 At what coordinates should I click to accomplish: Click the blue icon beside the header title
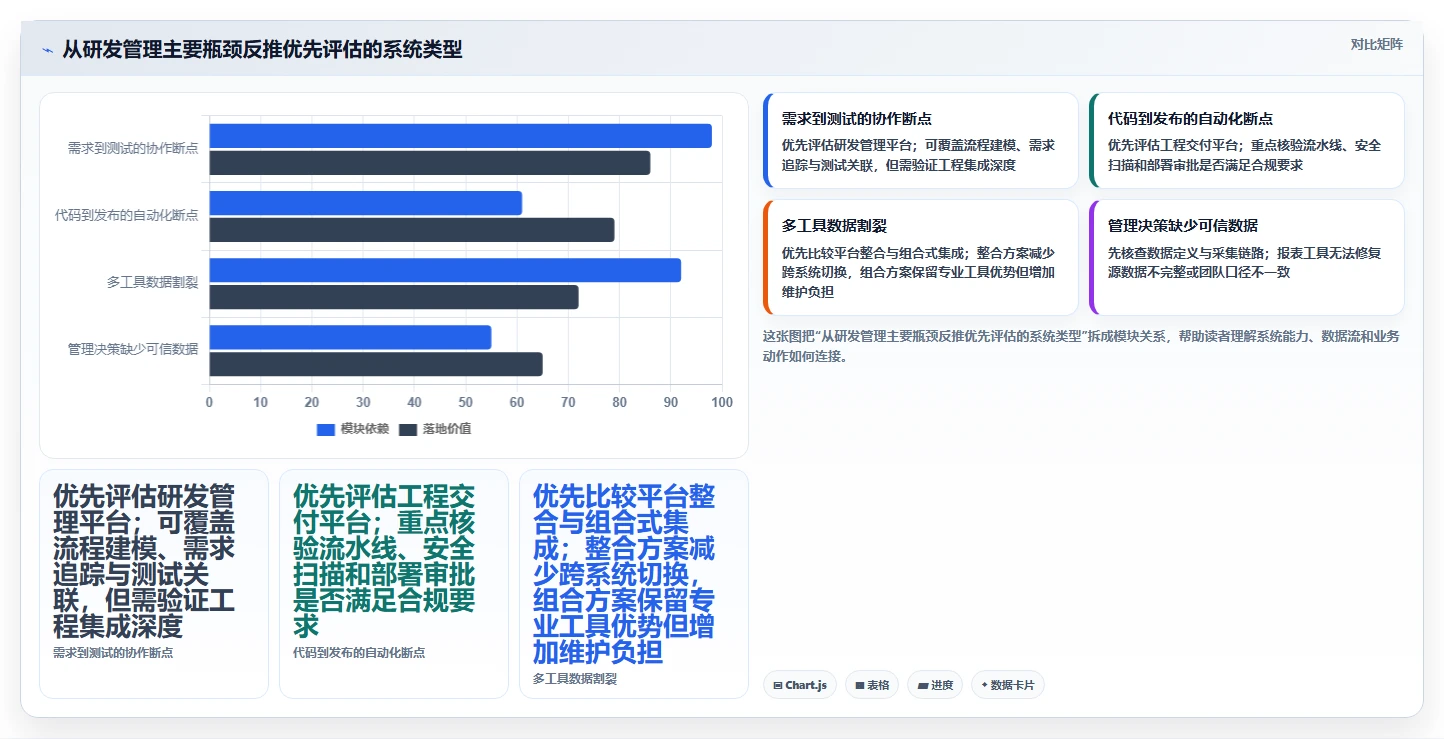47,50
